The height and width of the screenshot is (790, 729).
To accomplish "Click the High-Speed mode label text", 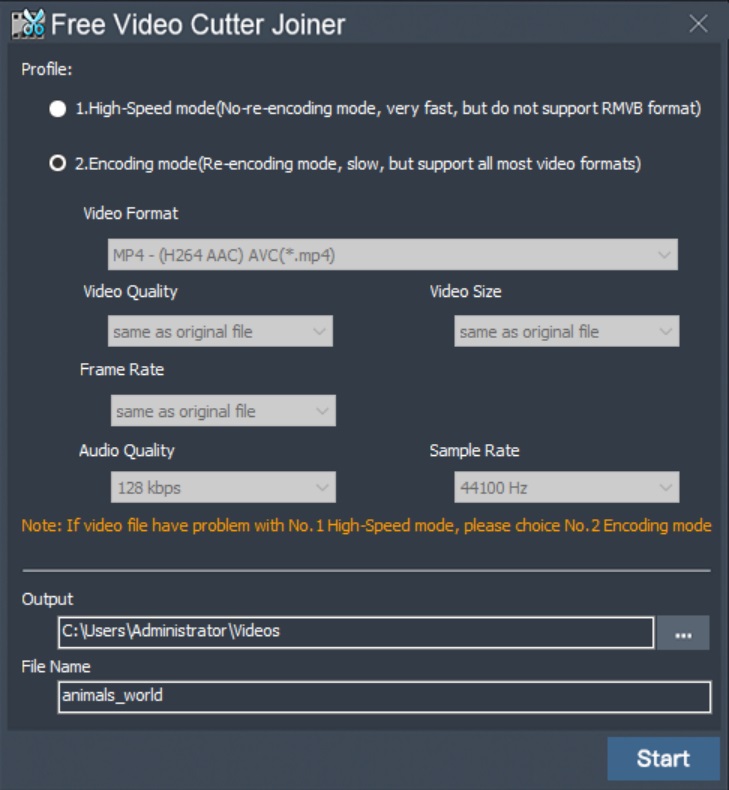I will pyautogui.click(x=388, y=109).
